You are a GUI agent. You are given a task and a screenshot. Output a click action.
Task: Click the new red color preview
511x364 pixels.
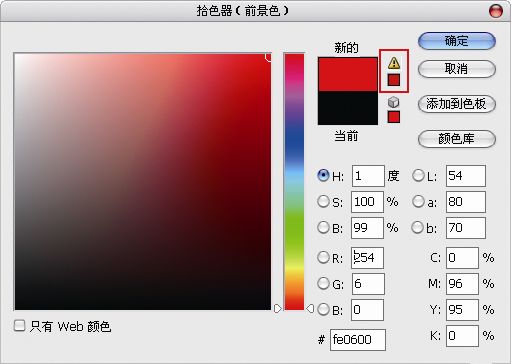348,74
